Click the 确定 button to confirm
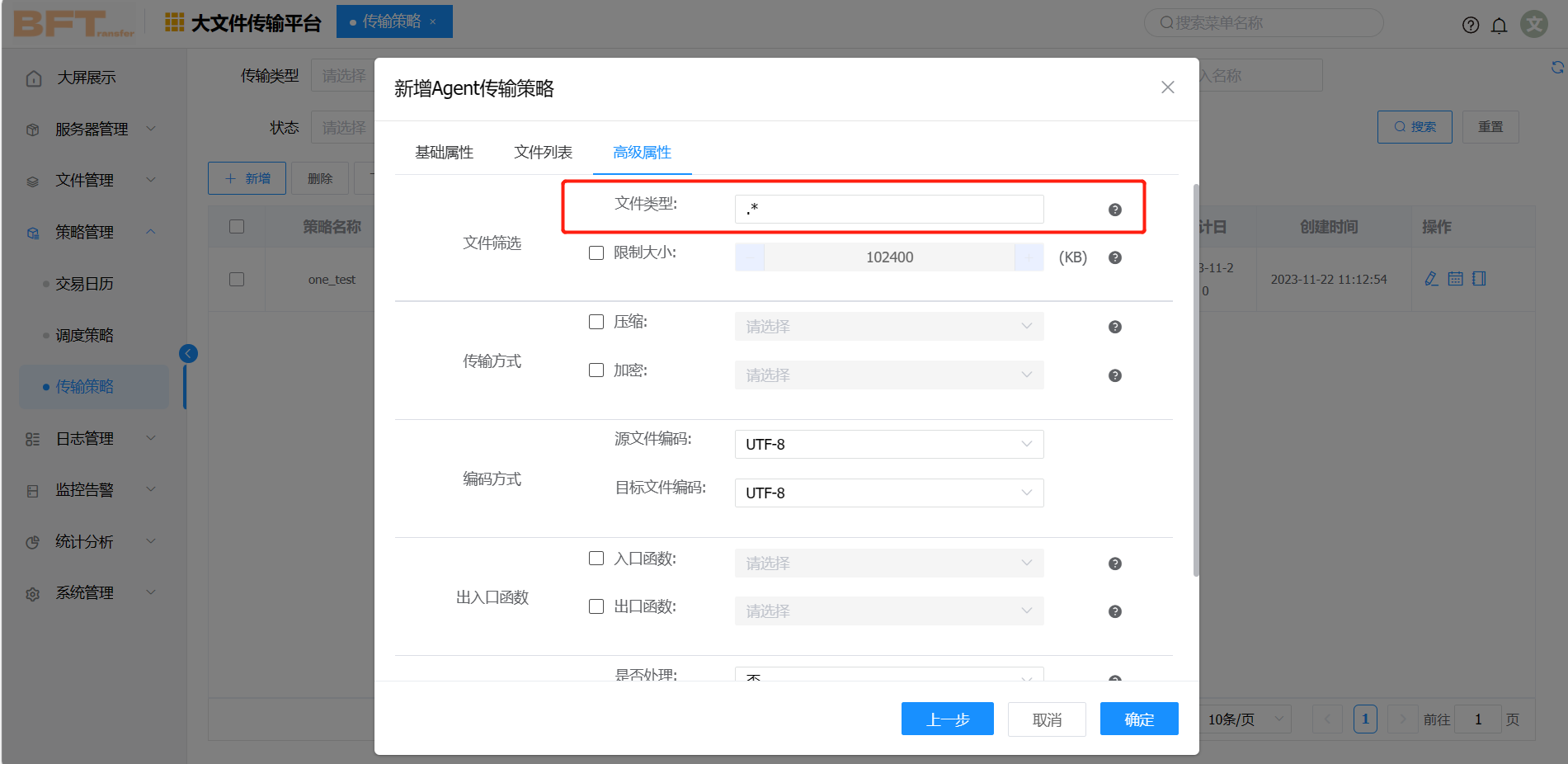Screen dimensions: 1568x764 tap(1138, 719)
